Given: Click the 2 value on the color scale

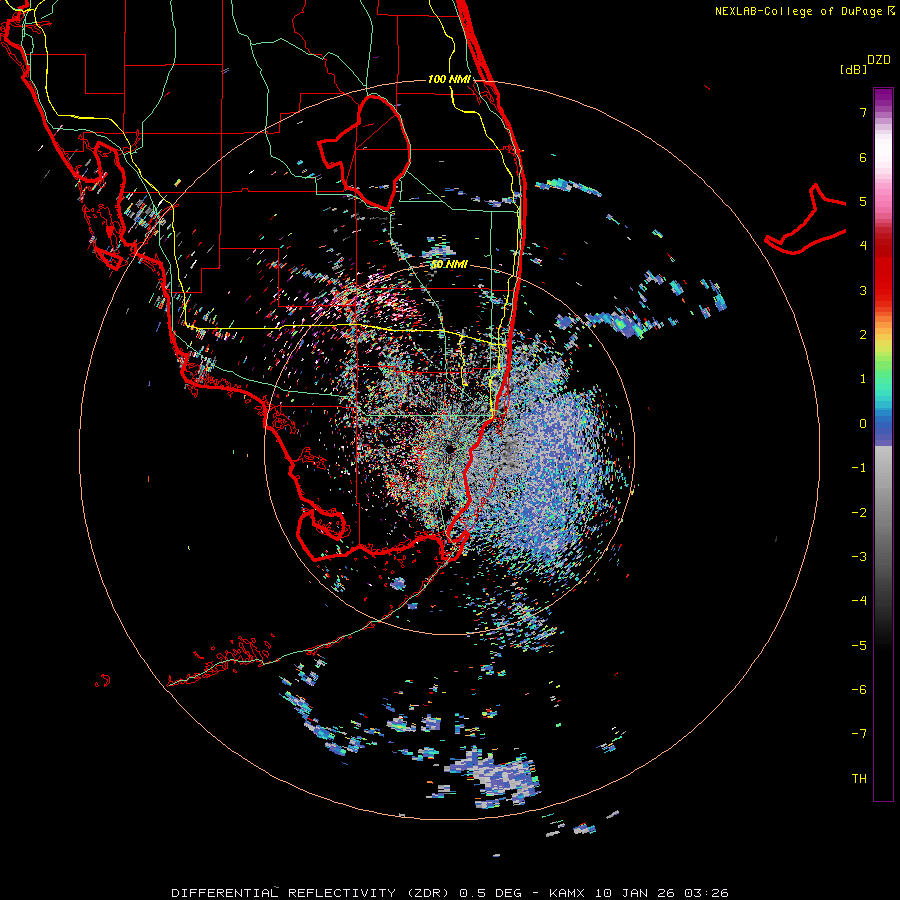Looking at the screenshot, I should pyautogui.click(x=863, y=335).
